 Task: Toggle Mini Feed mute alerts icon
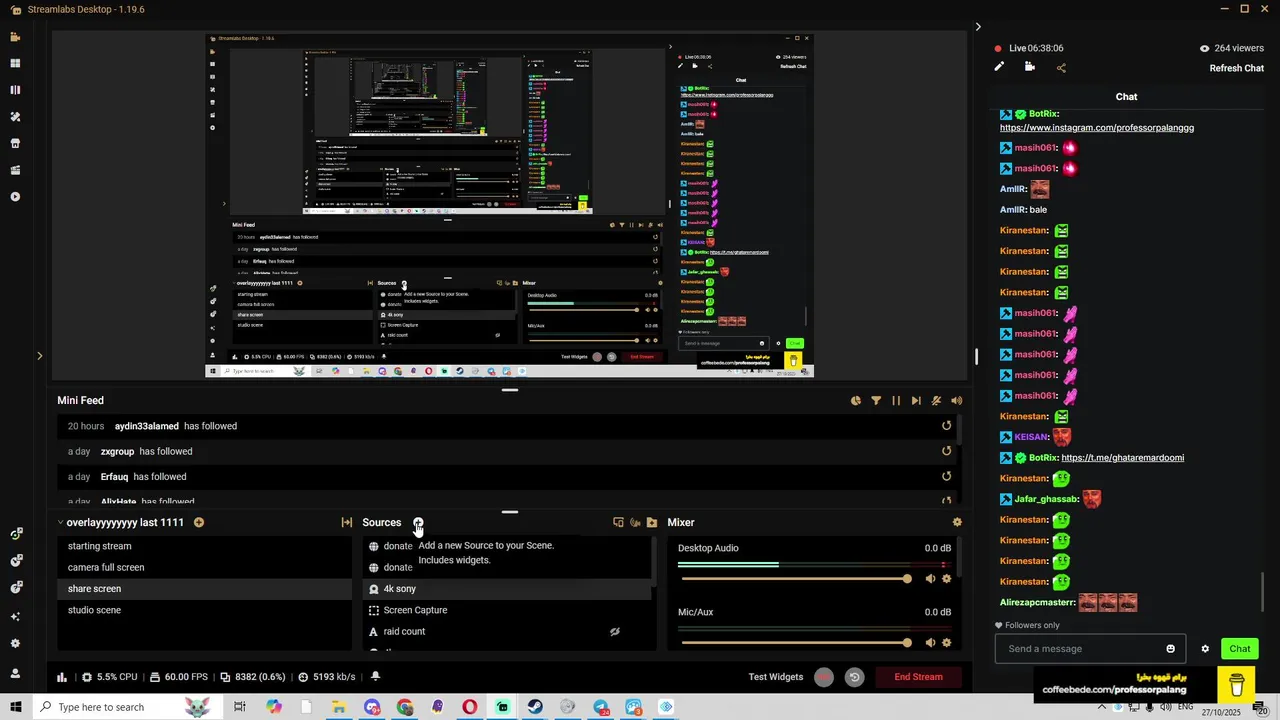click(x=936, y=401)
